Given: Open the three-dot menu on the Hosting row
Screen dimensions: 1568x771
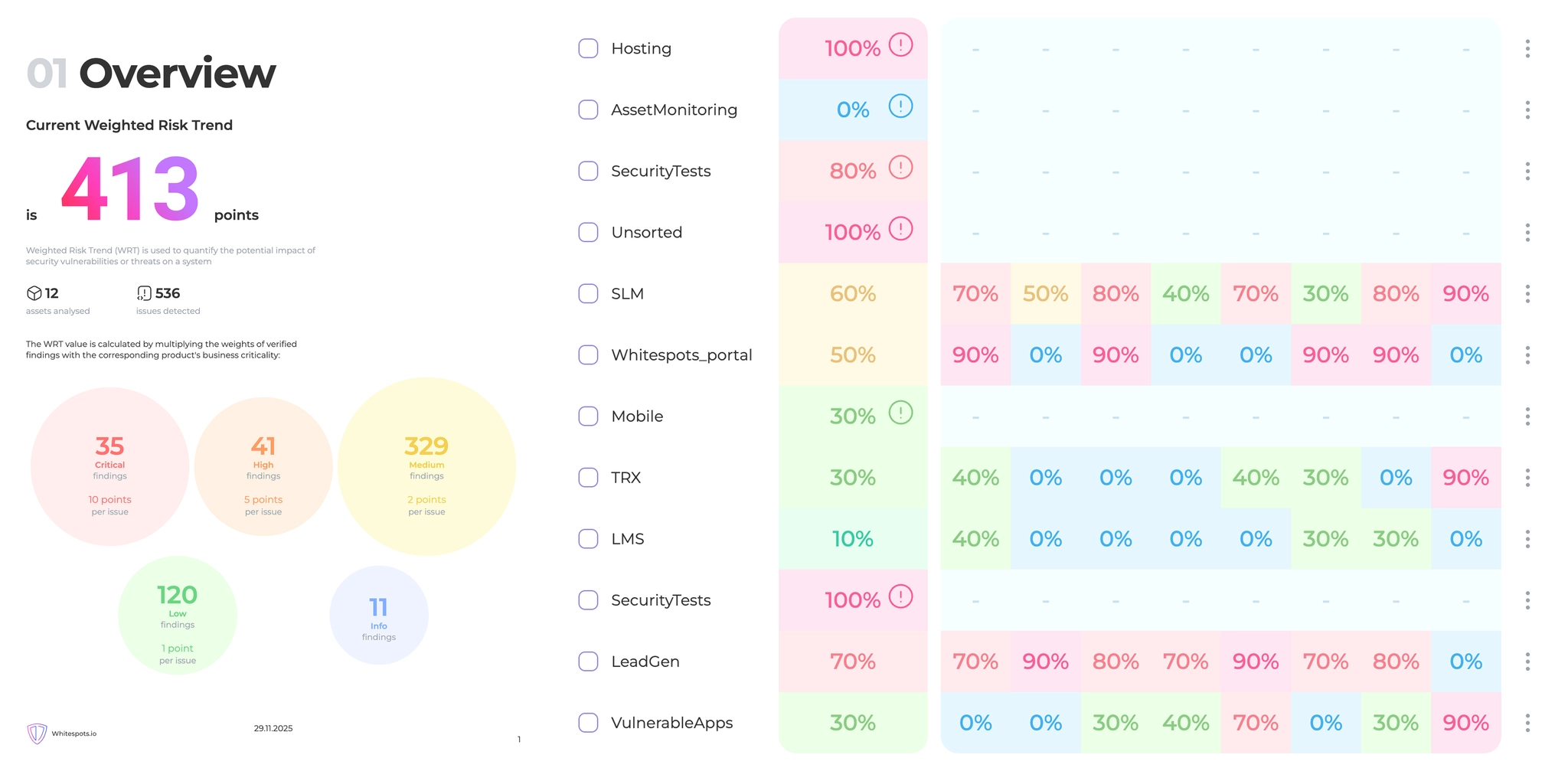Looking at the screenshot, I should coord(1527,47).
